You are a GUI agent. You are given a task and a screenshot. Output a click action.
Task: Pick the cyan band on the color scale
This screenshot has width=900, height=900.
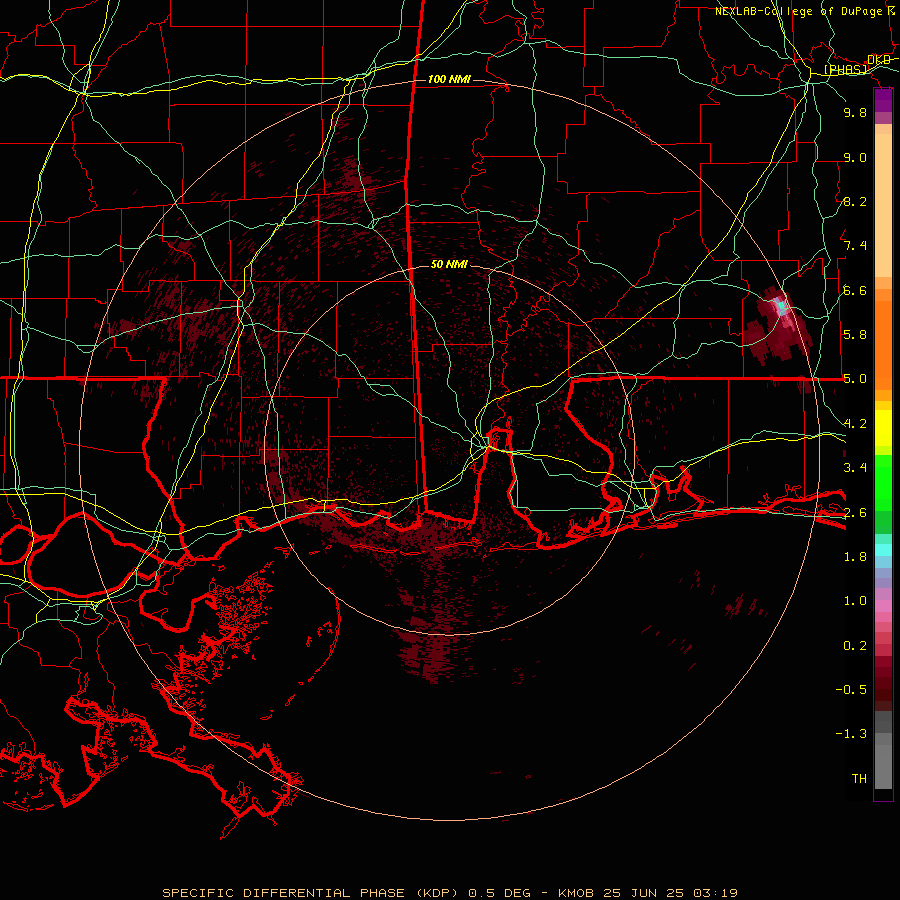(883, 549)
